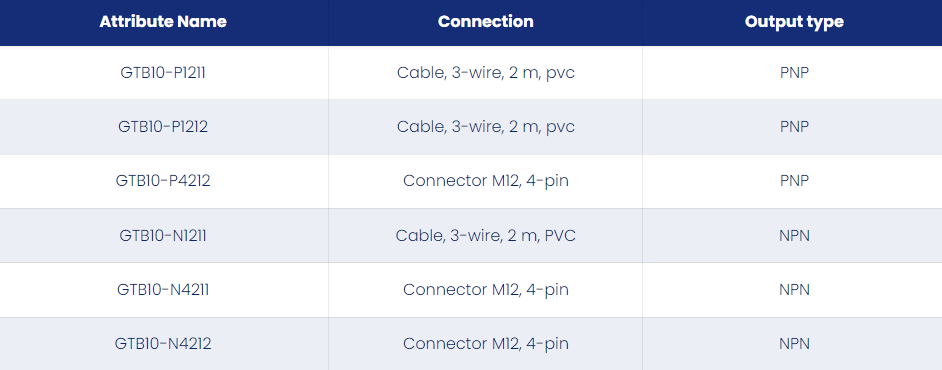The height and width of the screenshot is (370, 942).
Task: Click the PNP output in the GTB10-P4212 row
Action: pos(794,180)
